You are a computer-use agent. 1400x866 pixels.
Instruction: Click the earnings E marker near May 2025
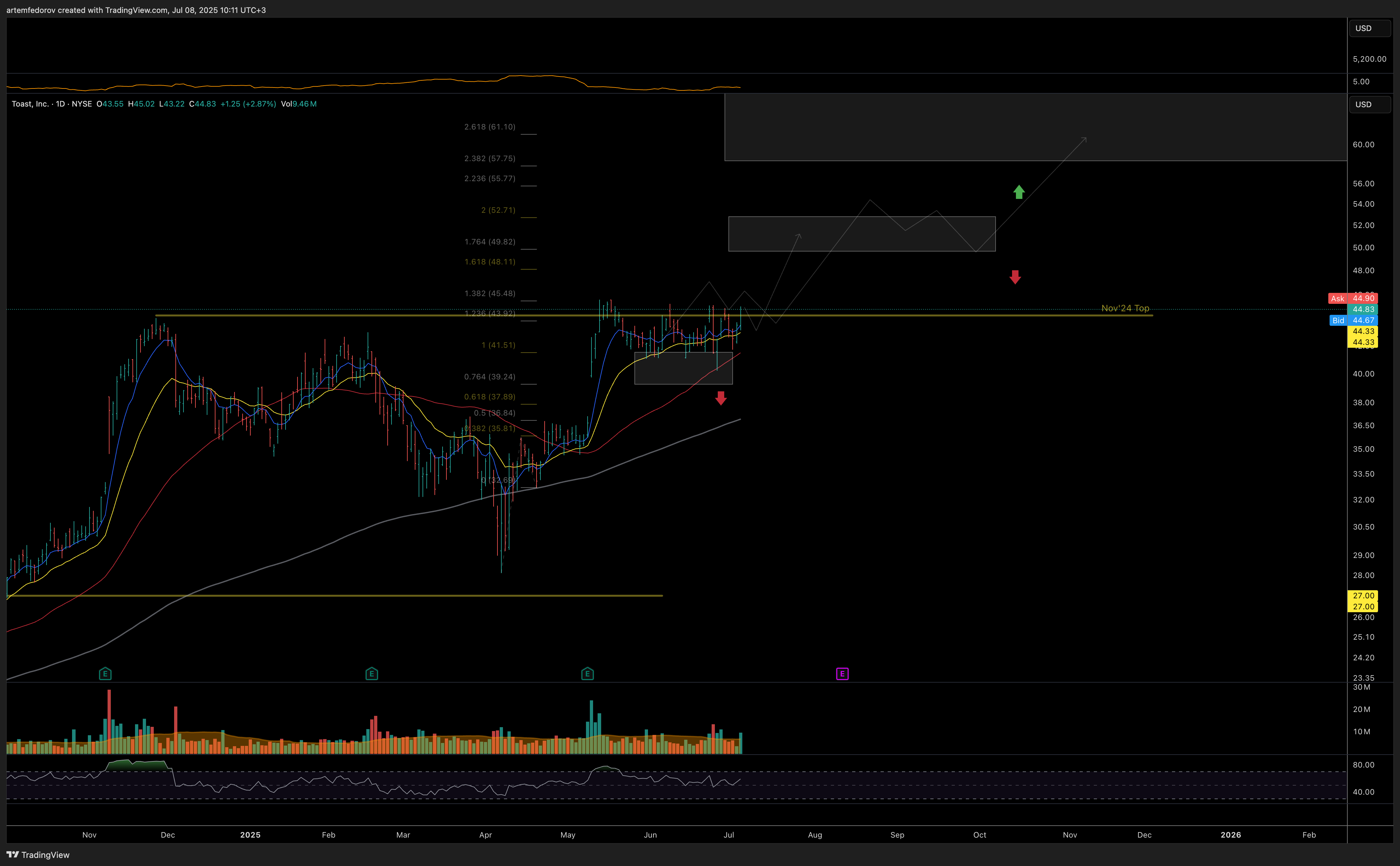coord(587,674)
